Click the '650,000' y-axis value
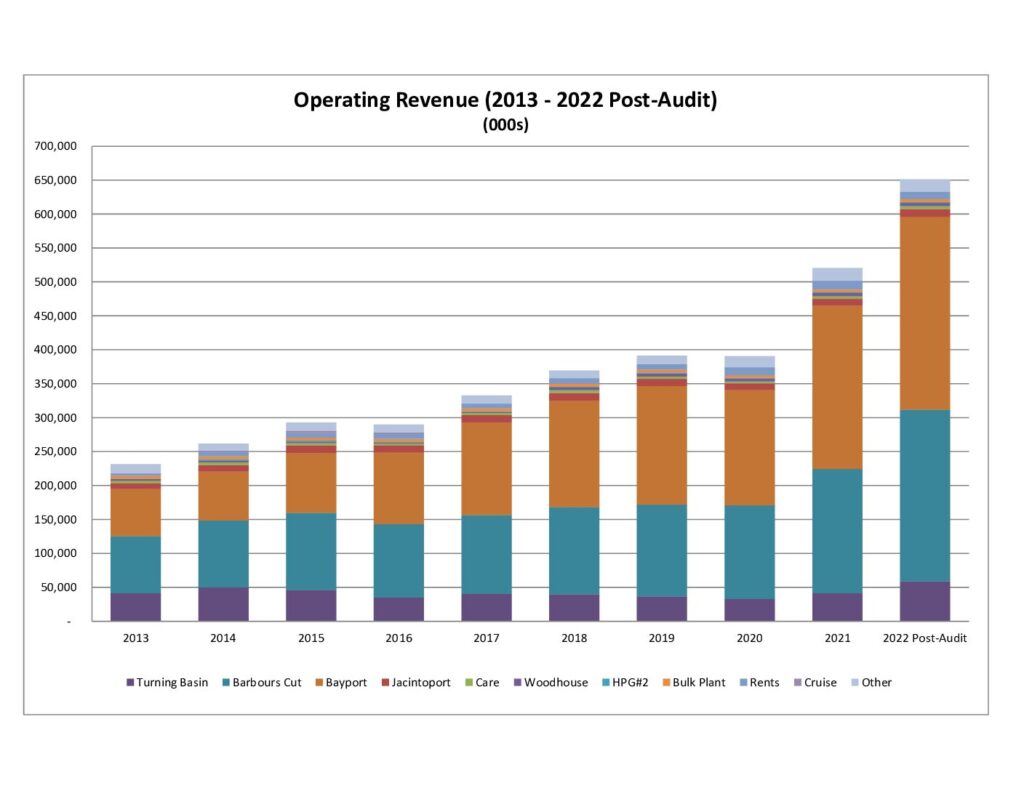 tap(56, 180)
